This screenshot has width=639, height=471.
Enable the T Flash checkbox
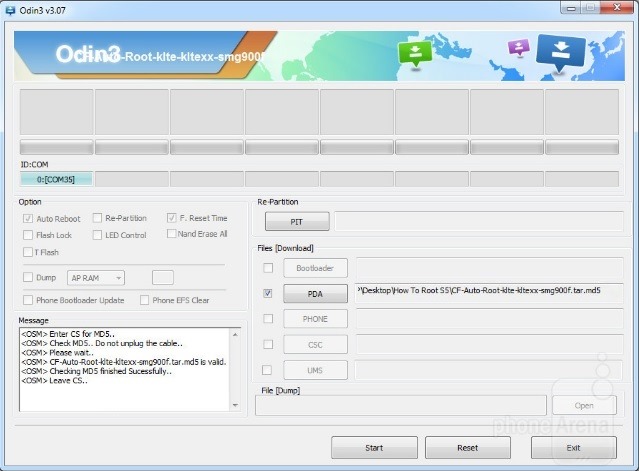(28, 252)
